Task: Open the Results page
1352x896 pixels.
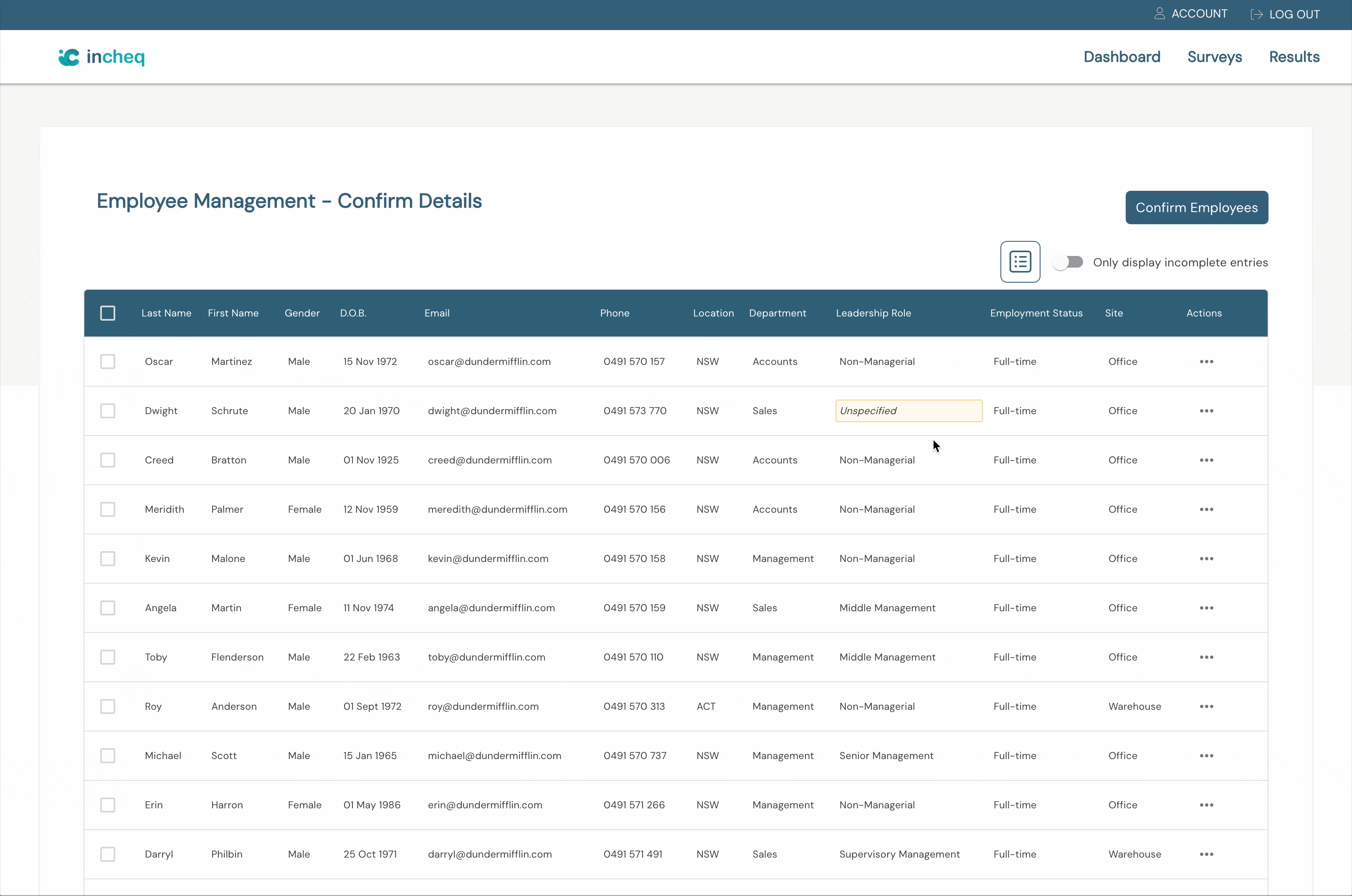Action: (1294, 57)
